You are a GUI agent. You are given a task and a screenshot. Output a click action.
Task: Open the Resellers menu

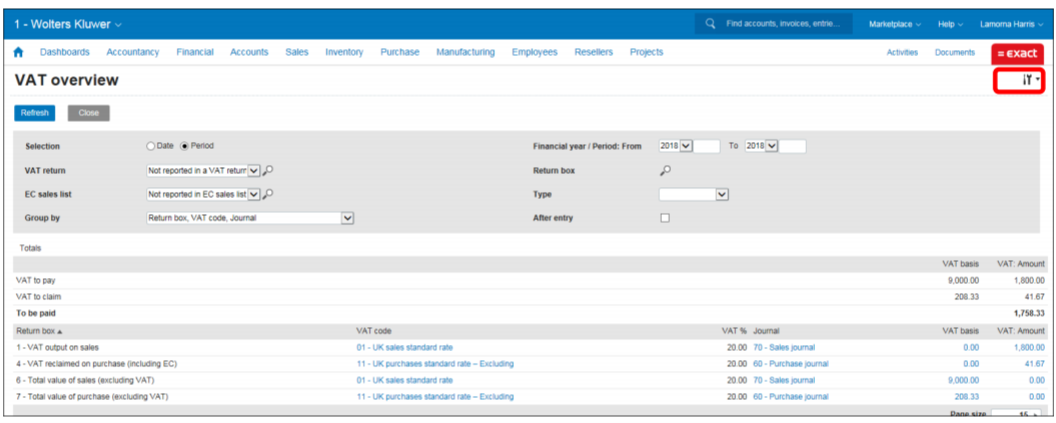click(593, 52)
